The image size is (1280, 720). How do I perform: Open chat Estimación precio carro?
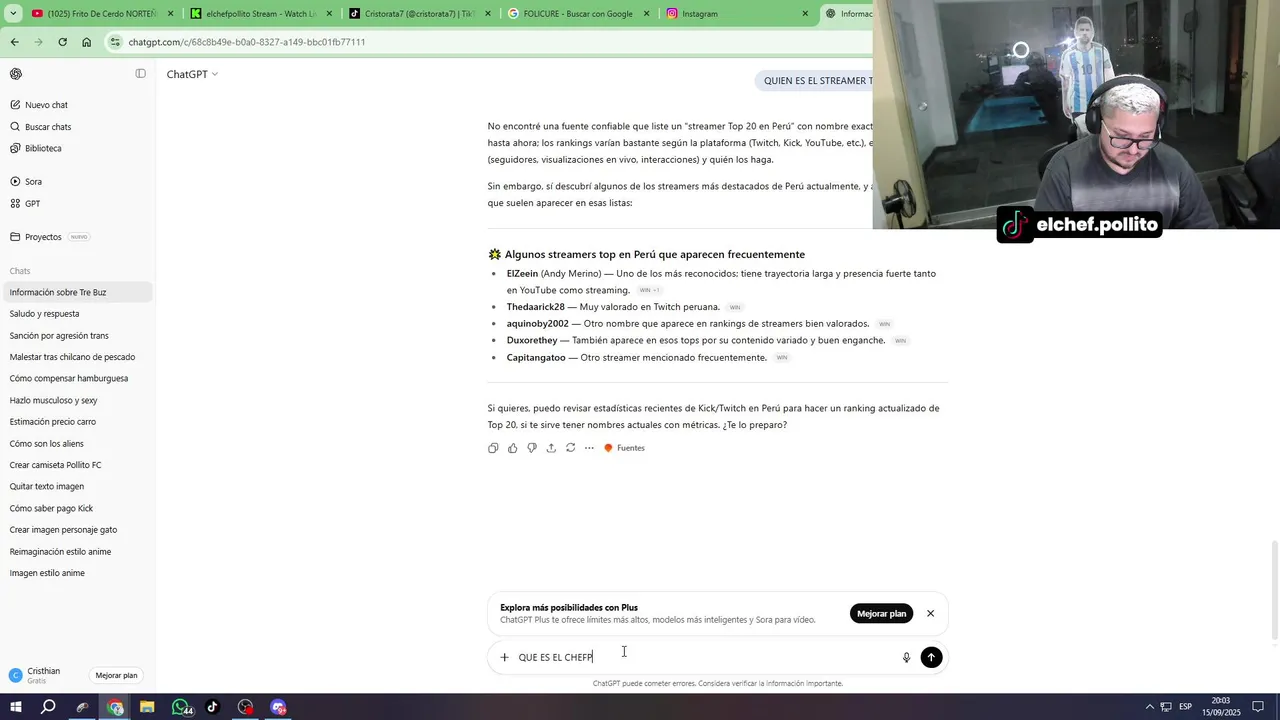[78, 422]
